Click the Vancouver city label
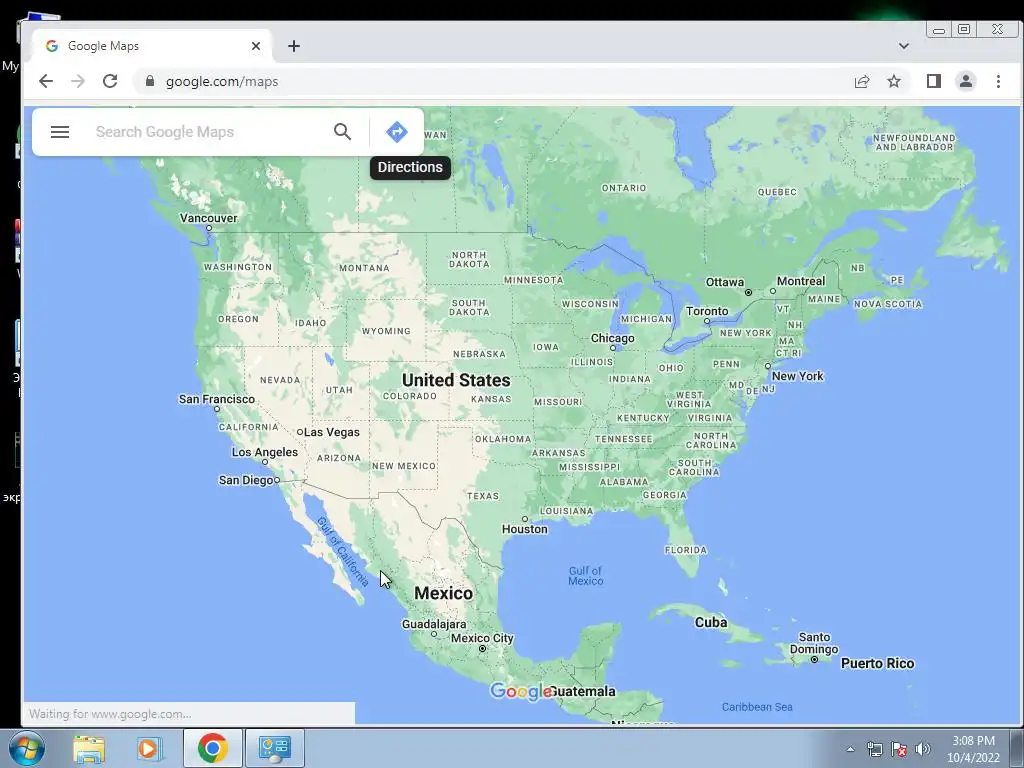Image resolution: width=1024 pixels, height=768 pixels. (x=208, y=219)
